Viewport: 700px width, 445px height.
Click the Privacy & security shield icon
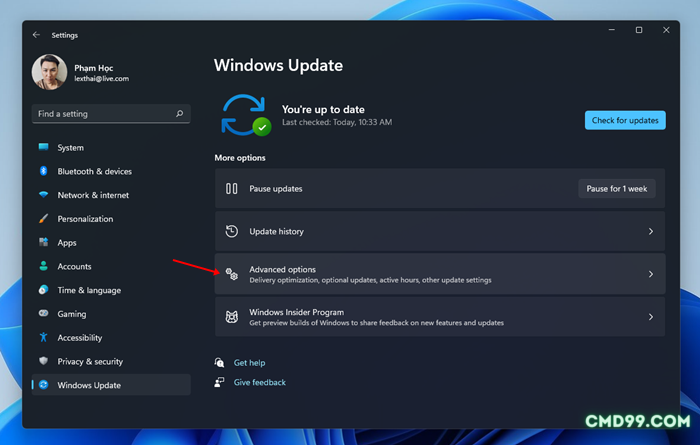(x=43, y=361)
